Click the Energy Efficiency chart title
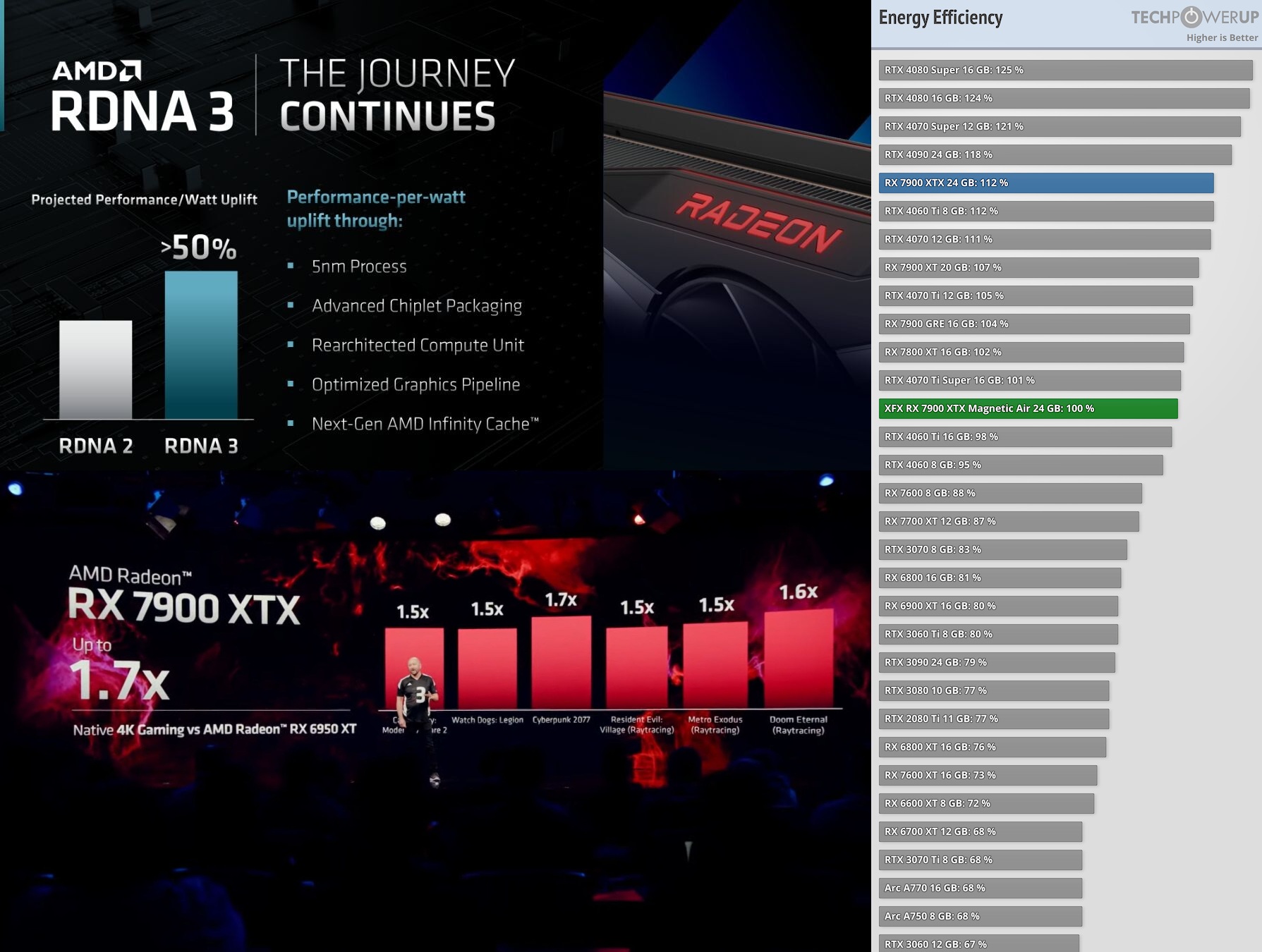Image resolution: width=1262 pixels, height=952 pixels. (940, 18)
